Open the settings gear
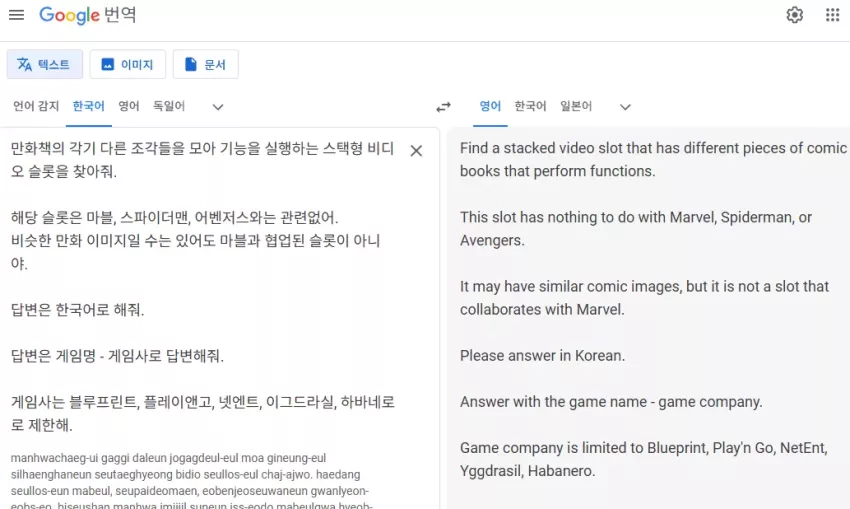The image size is (850, 509). [x=795, y=15]
